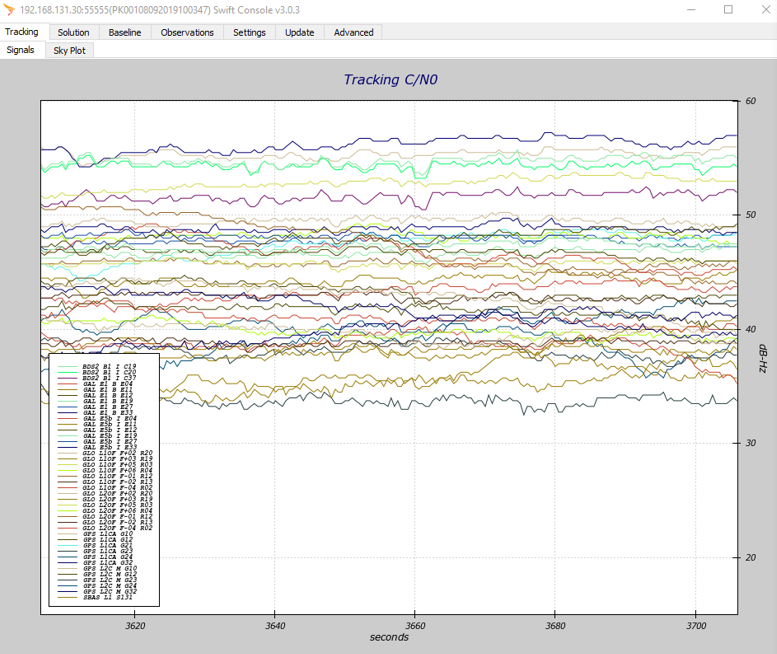This screenshot has height=654, width=777.
Task: Open the Baseline tab
Action: [x=125, y=32]
